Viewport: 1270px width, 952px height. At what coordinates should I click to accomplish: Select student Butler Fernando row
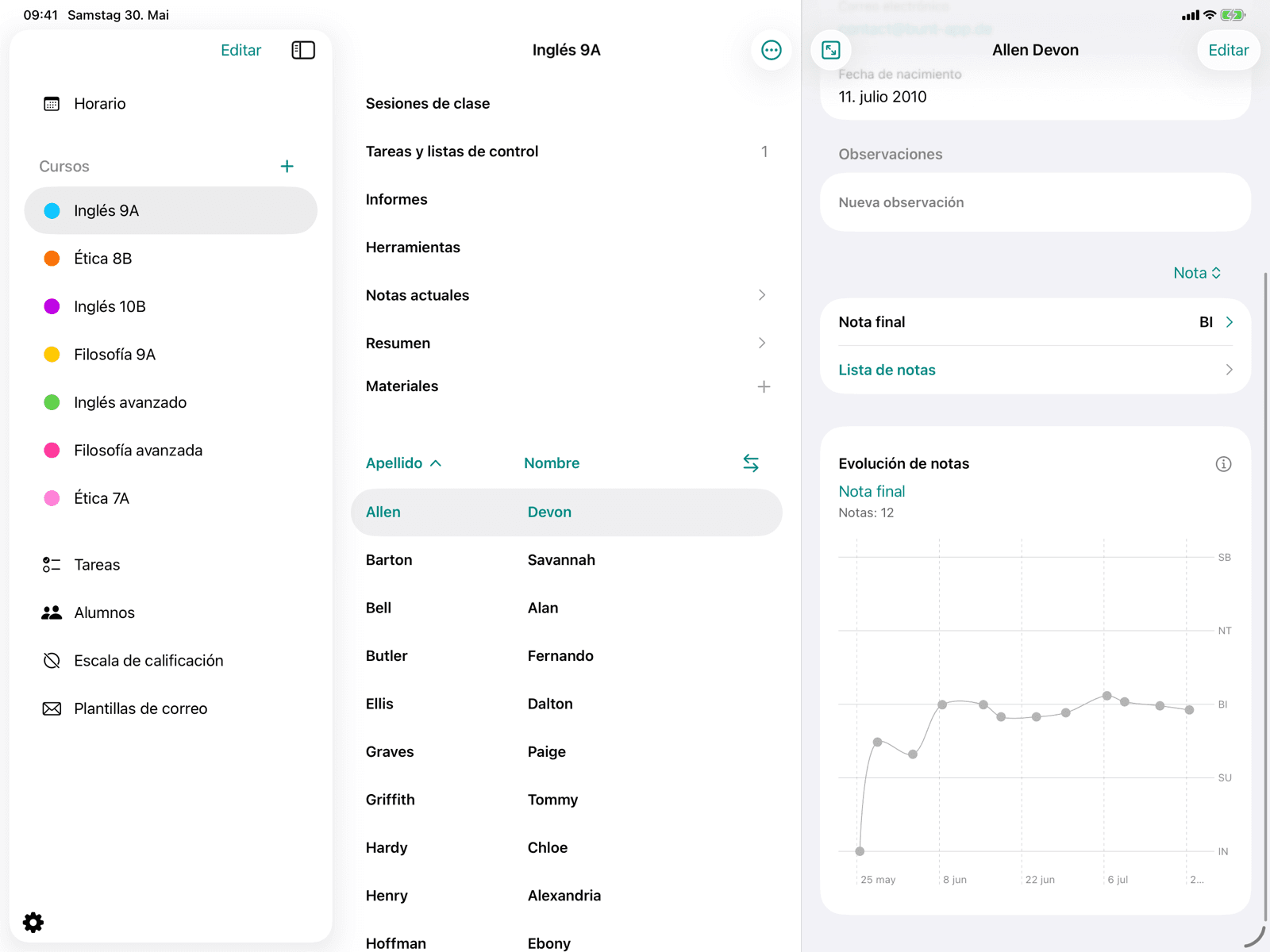coord(567,656)
